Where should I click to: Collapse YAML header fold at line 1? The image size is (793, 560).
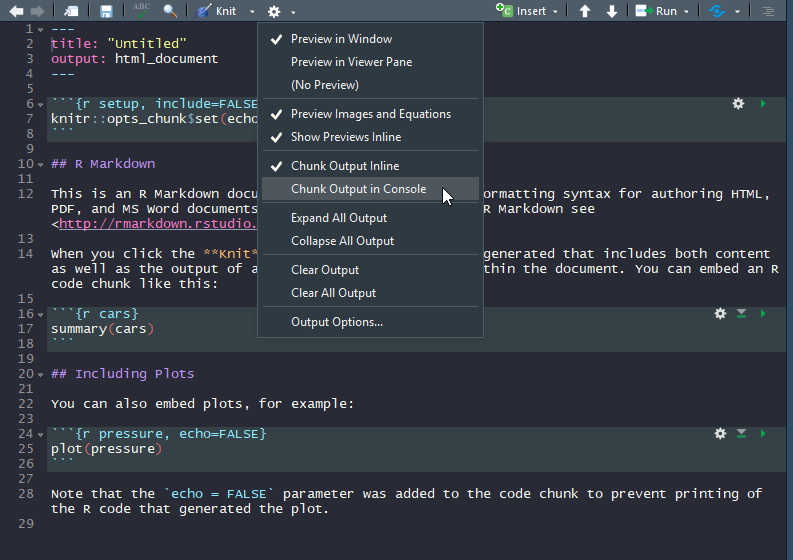point(40,30)
